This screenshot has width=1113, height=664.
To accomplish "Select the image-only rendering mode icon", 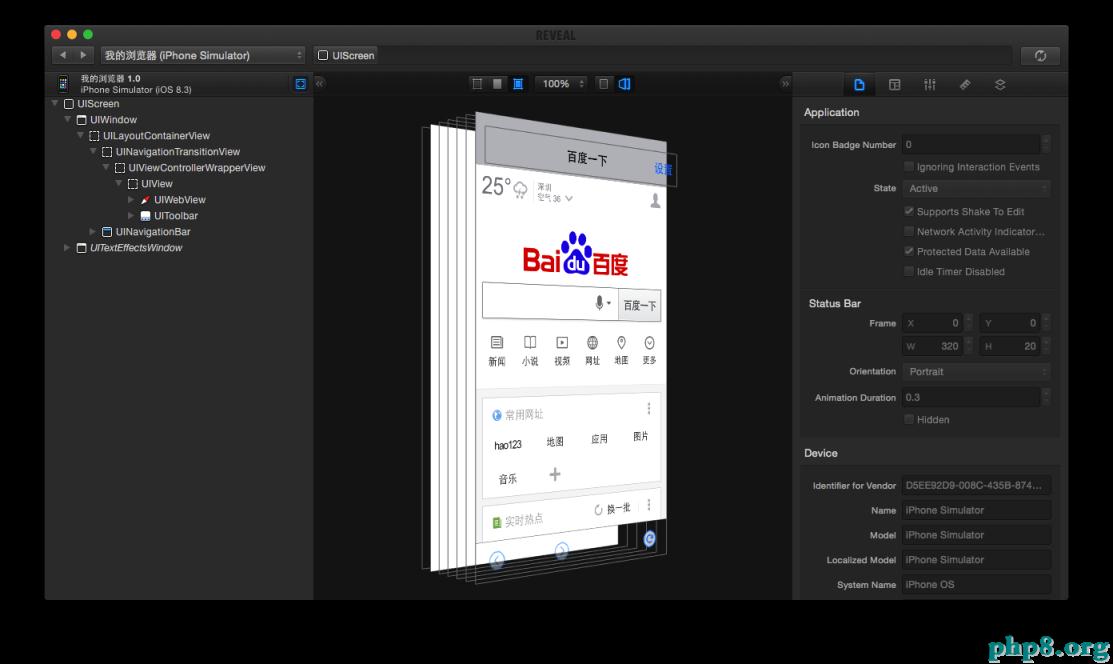I will (497, 84).
